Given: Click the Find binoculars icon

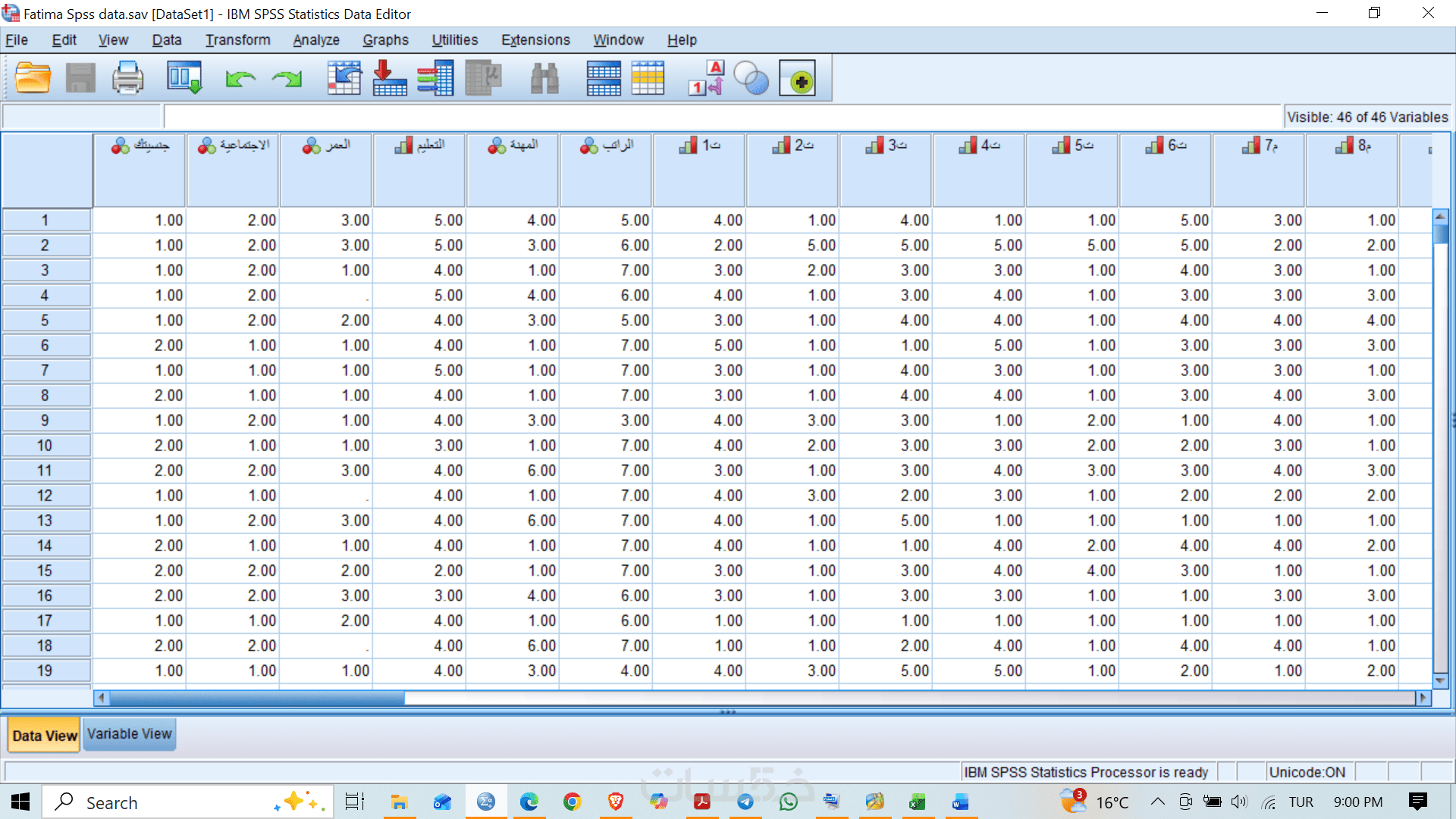Looking at the screenshot, I should point(544,78).
